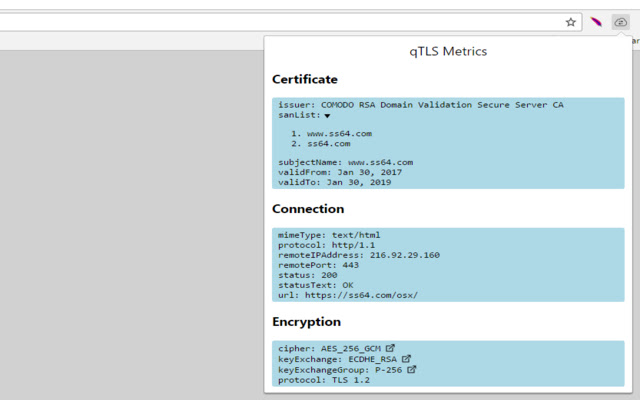Open the pink feather extension icon

click(x=596, y=22)
